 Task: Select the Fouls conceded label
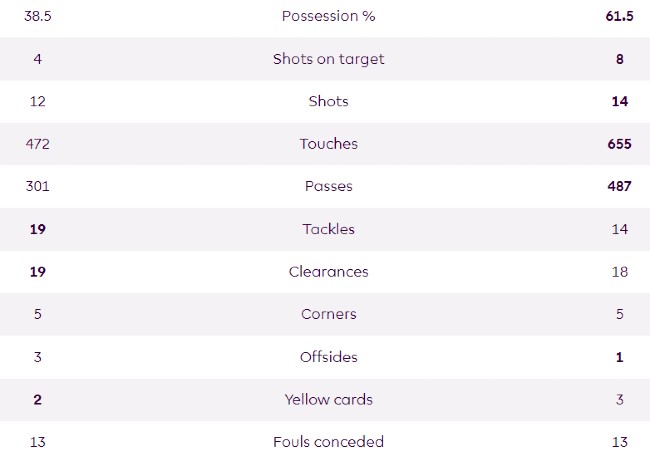click(328, 442)
